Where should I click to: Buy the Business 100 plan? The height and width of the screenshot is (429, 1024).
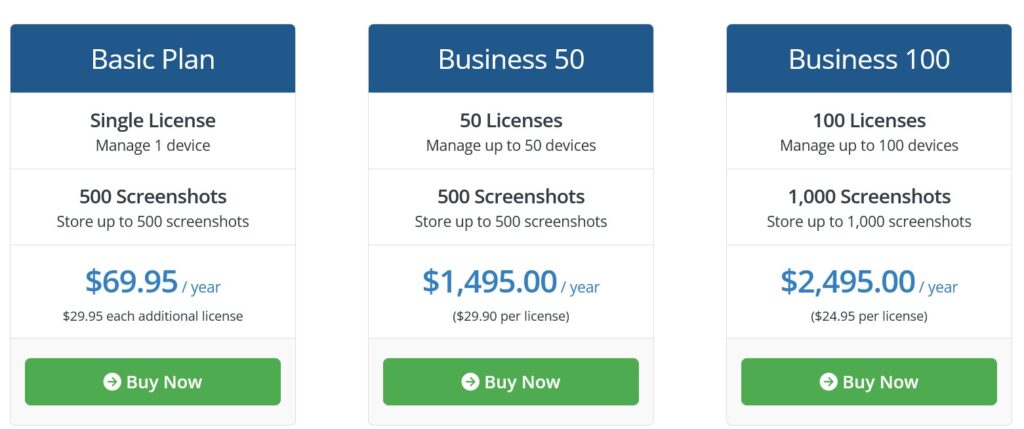point(869,381)
